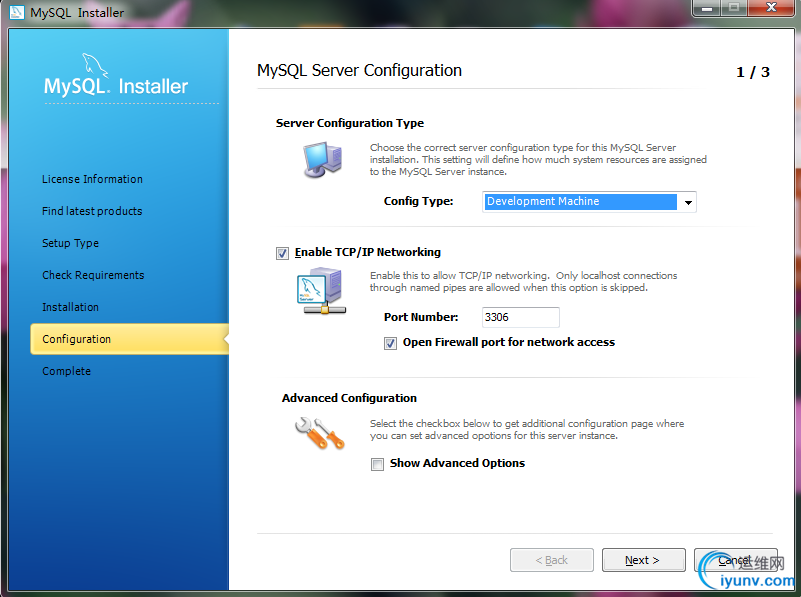Click the "1 / 3" page indicator

[x=752, y=72]
